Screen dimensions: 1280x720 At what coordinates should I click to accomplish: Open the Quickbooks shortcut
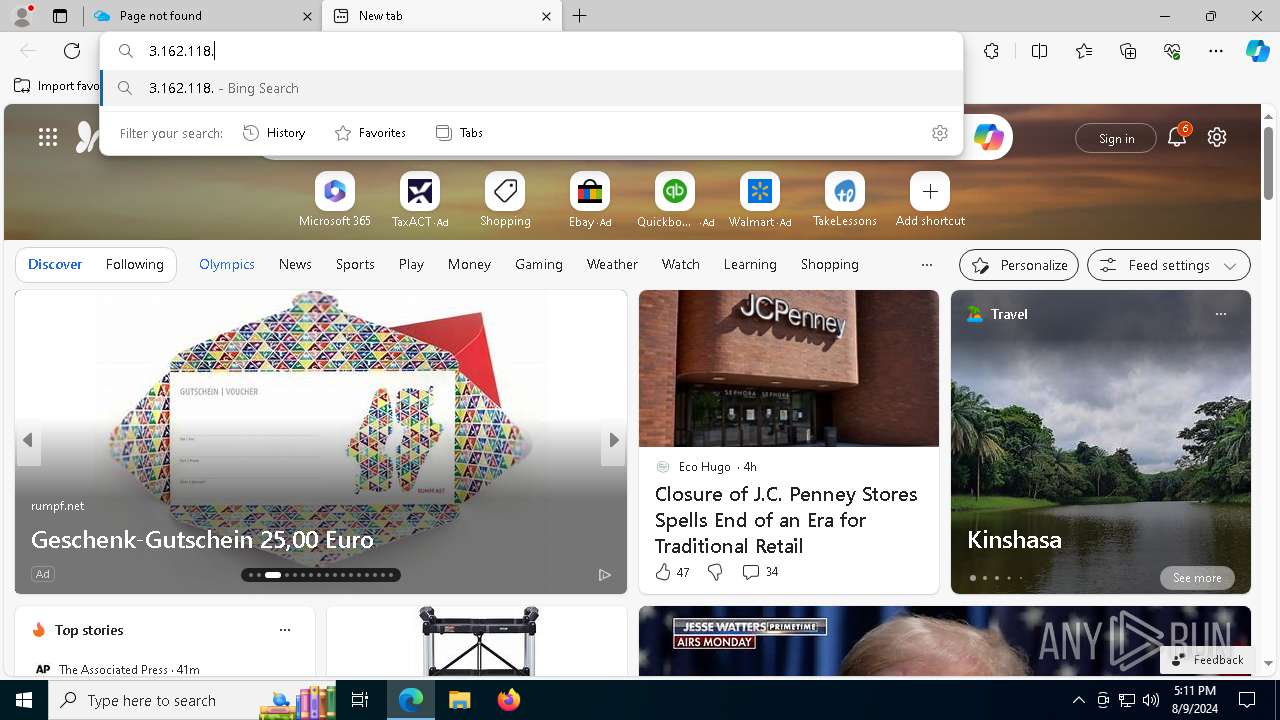[675, 200]
